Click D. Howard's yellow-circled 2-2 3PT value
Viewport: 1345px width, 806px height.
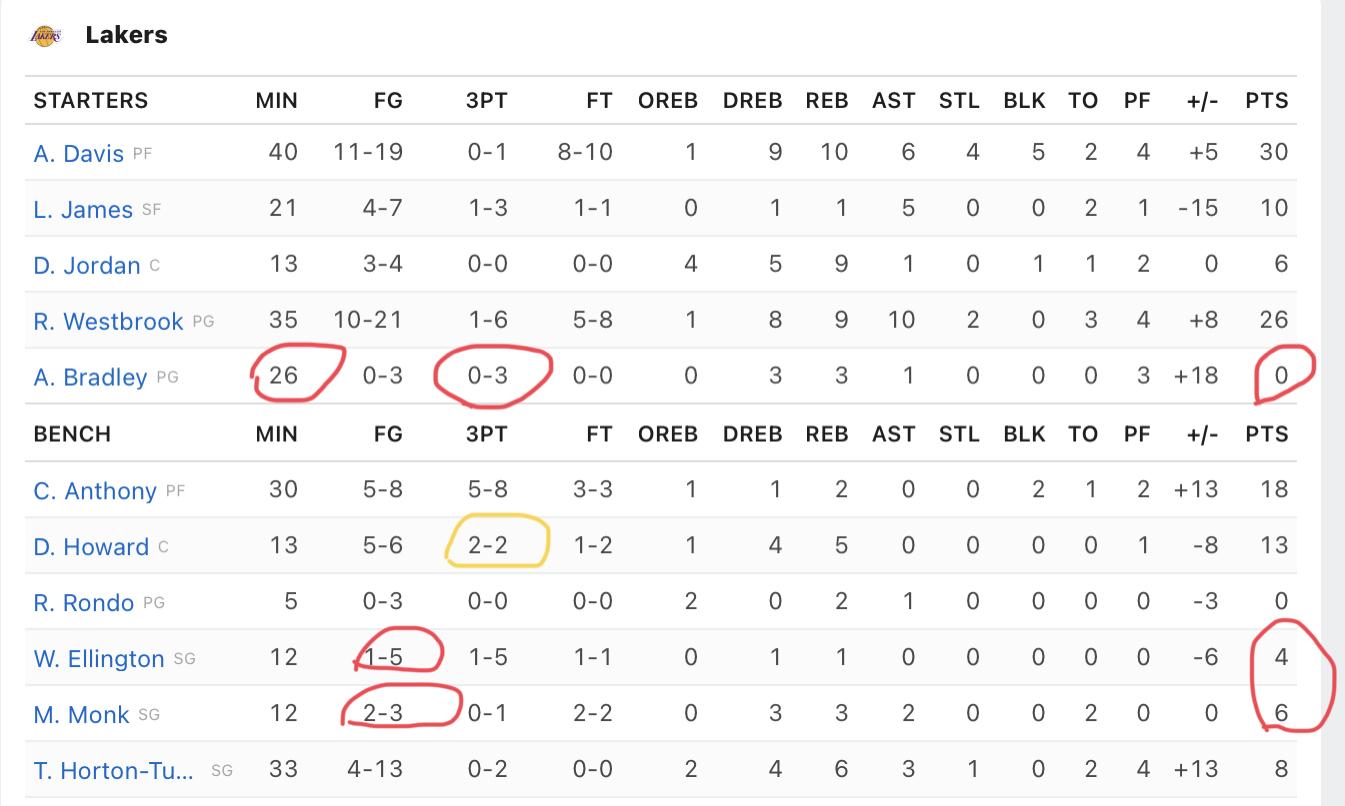(487, 546)
